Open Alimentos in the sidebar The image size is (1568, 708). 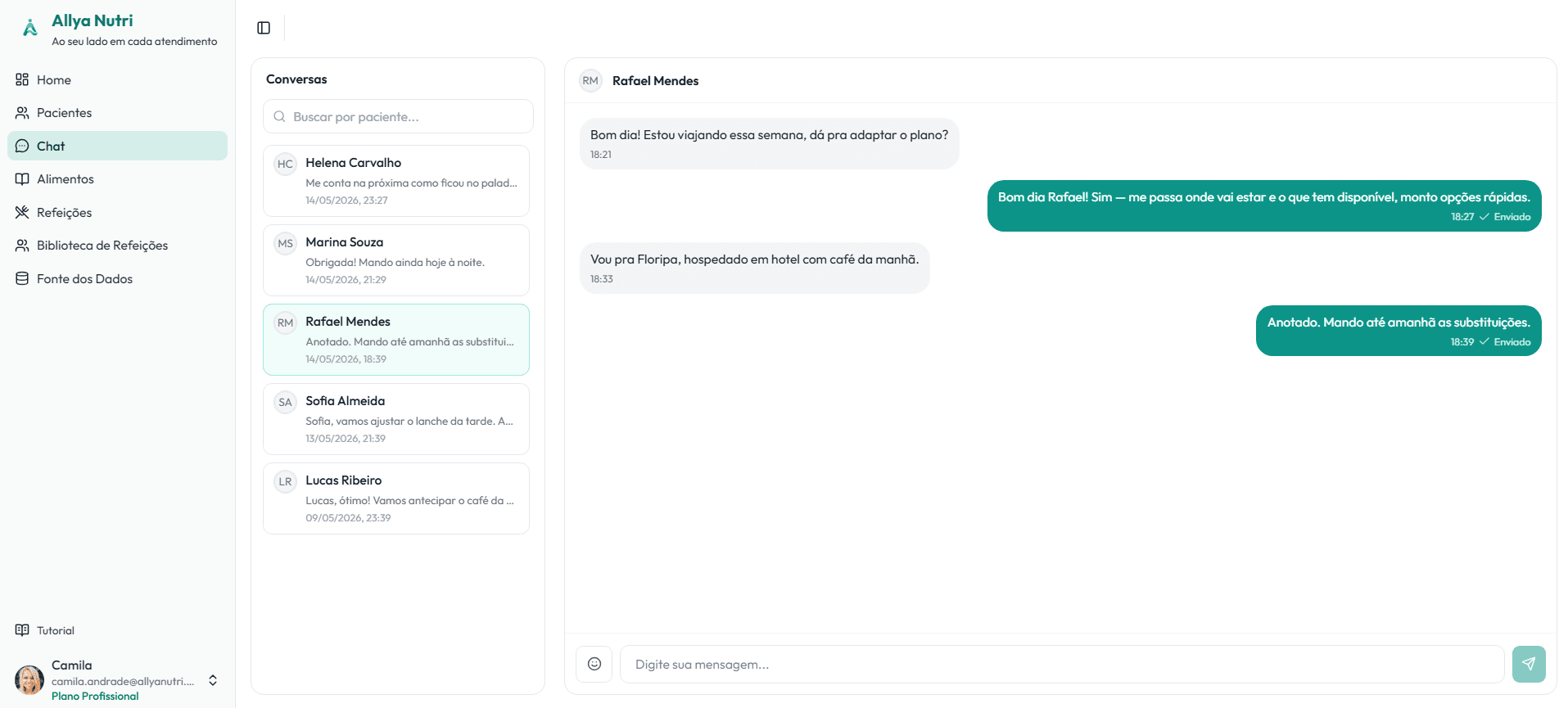pos(117,178)
